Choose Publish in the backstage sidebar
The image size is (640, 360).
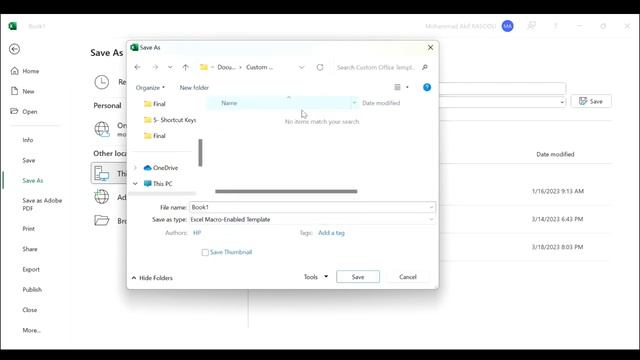coord(32,289)
